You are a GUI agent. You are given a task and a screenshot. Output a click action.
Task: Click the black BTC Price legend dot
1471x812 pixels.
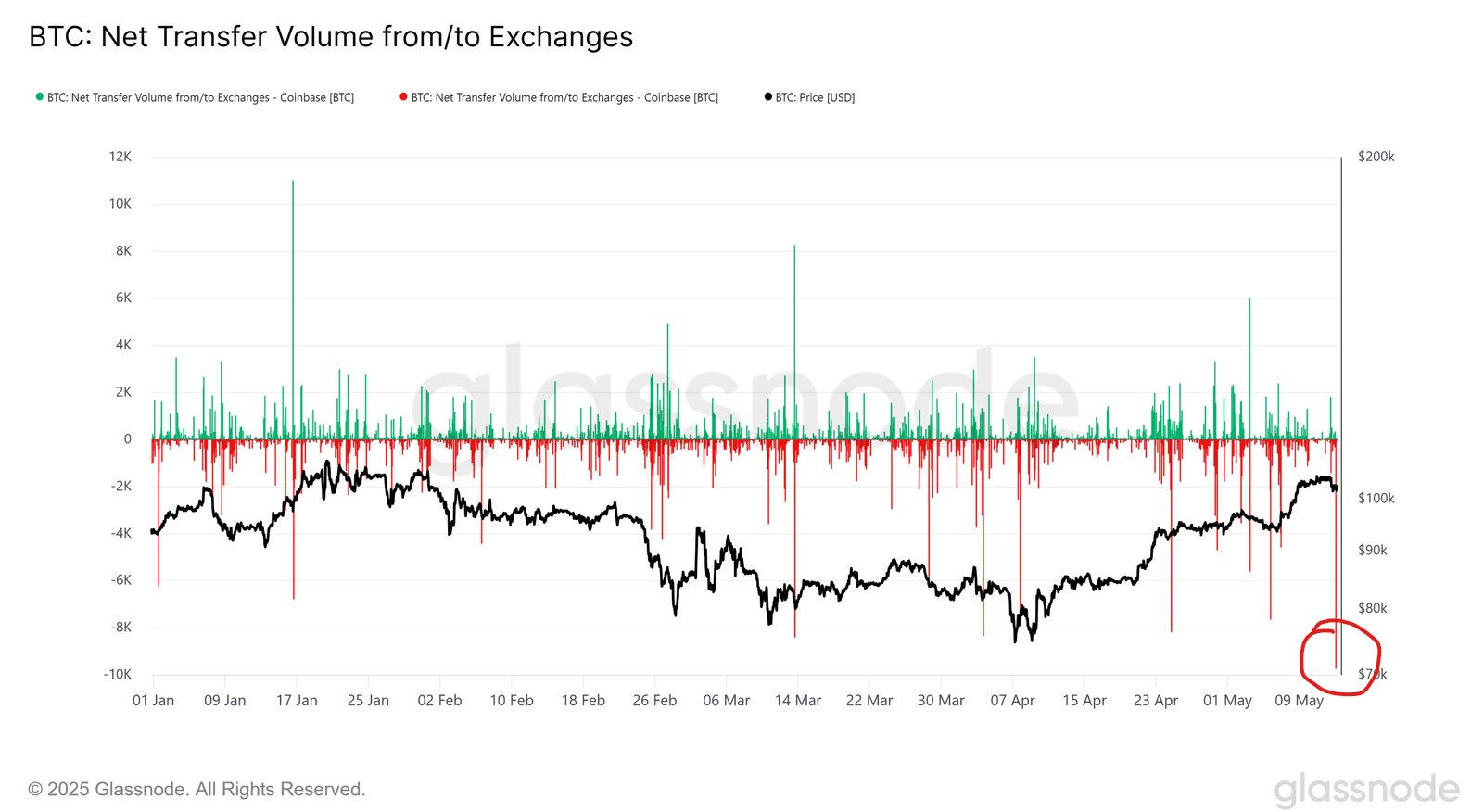click(767, 96)
